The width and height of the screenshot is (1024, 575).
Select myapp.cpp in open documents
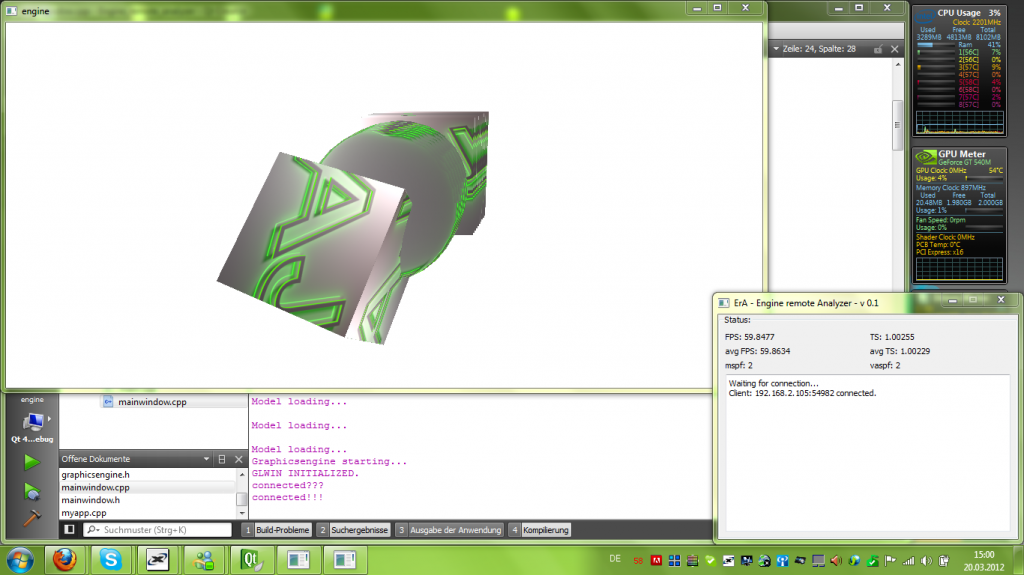tap(84, 513)
